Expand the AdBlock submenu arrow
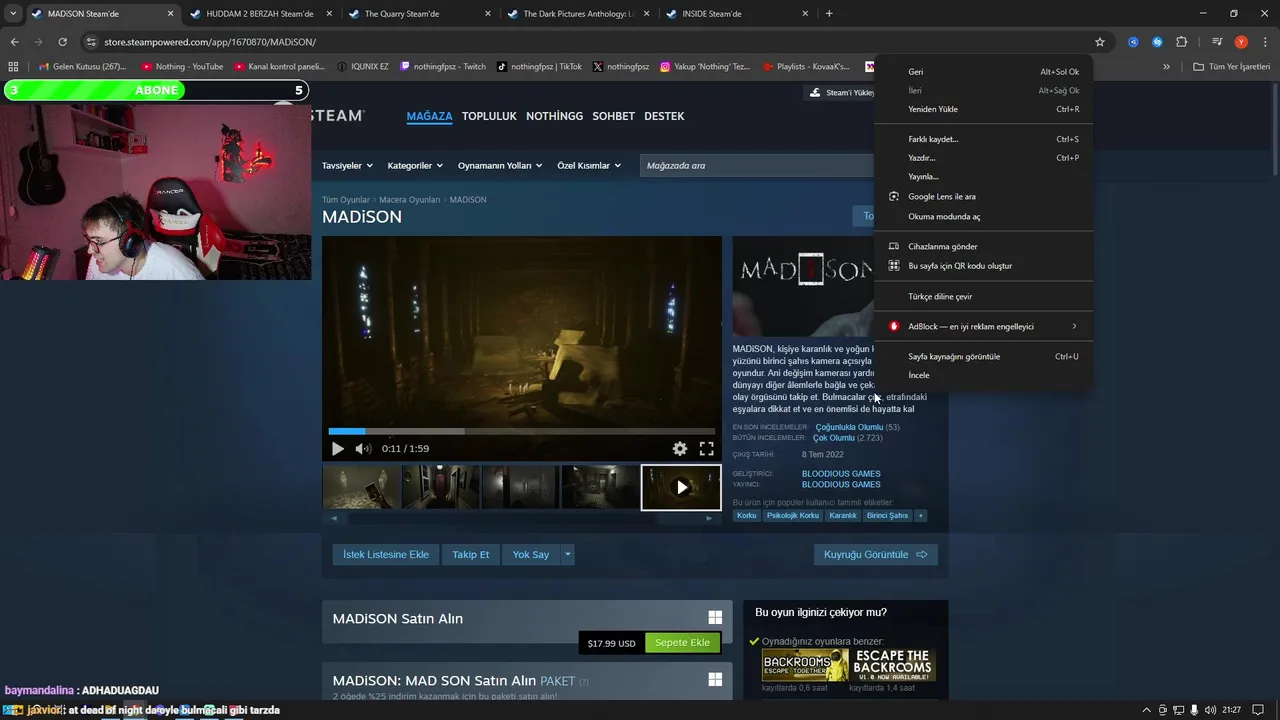 point(1074,326)
